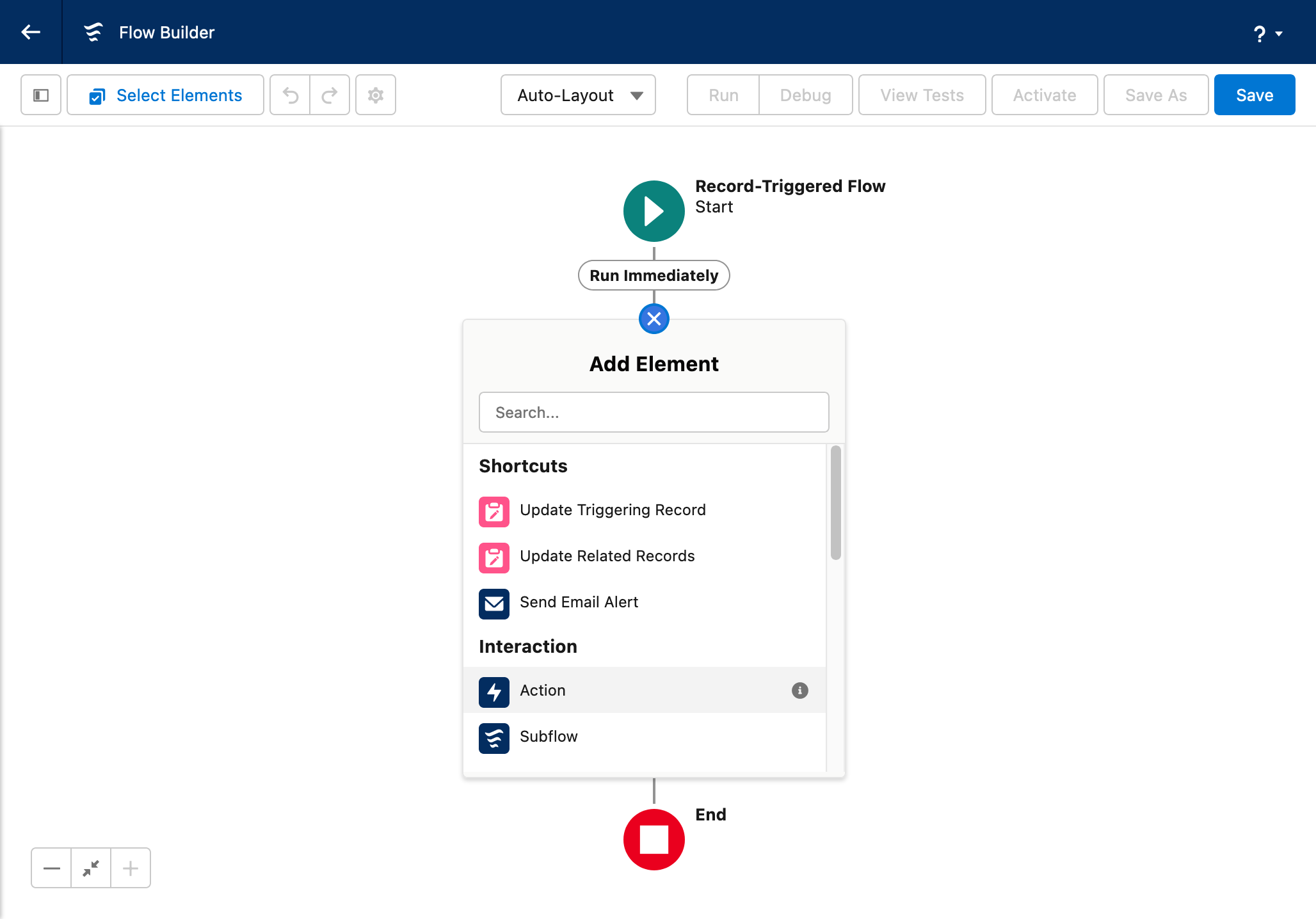Close the Add Element menu
The height and width of the screenshot is (919, 1316).
tap(654, 319)
